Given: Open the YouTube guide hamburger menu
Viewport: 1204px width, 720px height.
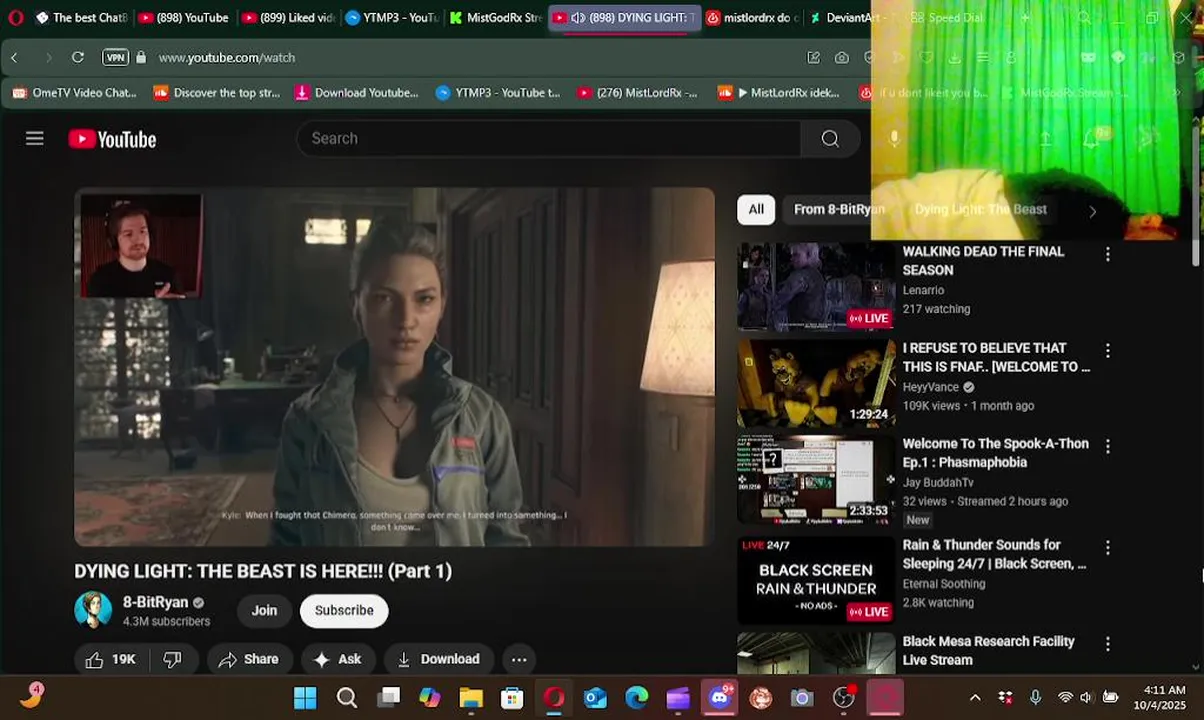Looking at the screenshot, I should click(x=35, y=138).
